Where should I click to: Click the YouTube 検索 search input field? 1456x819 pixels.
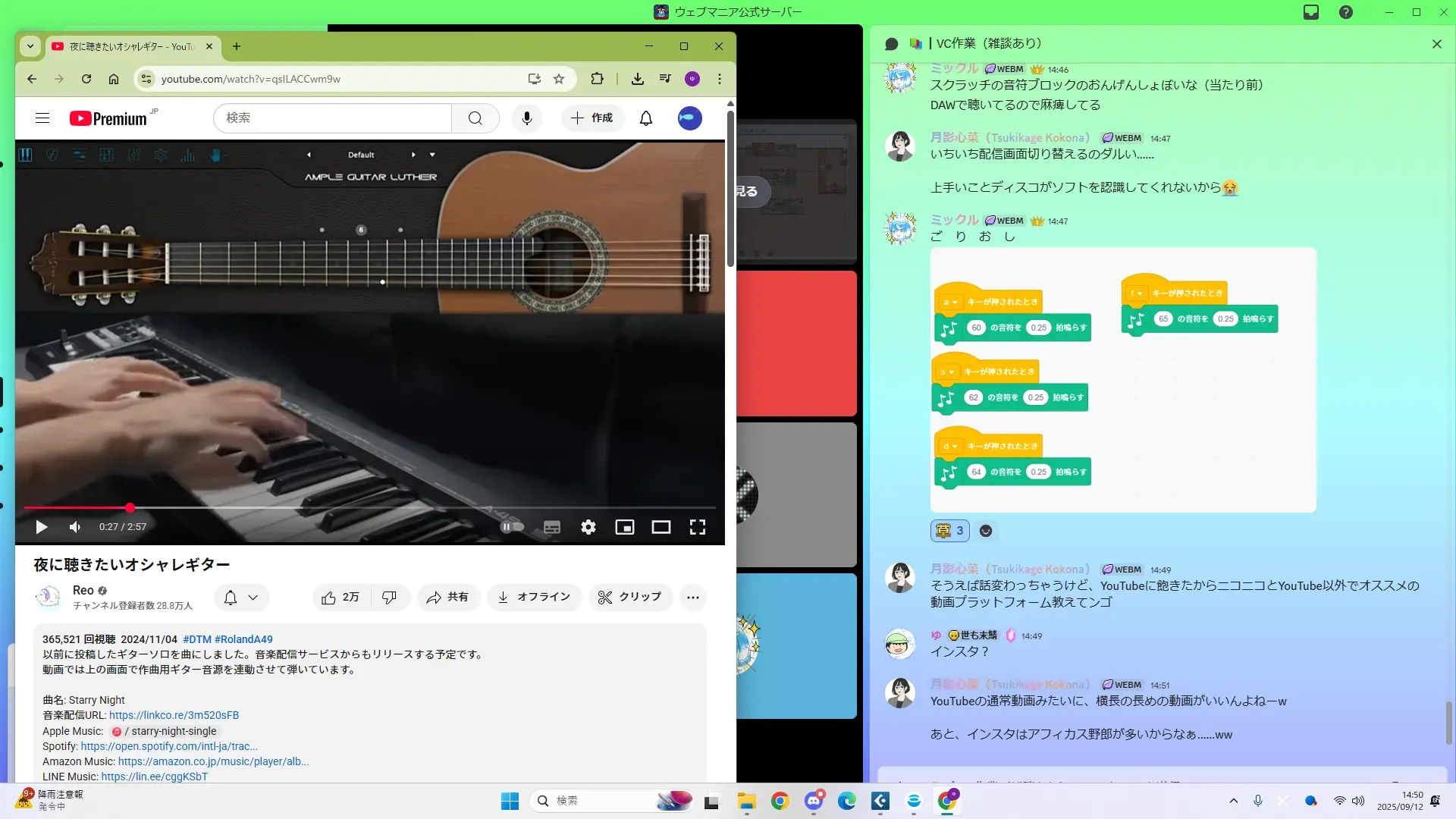pos(334,118)
